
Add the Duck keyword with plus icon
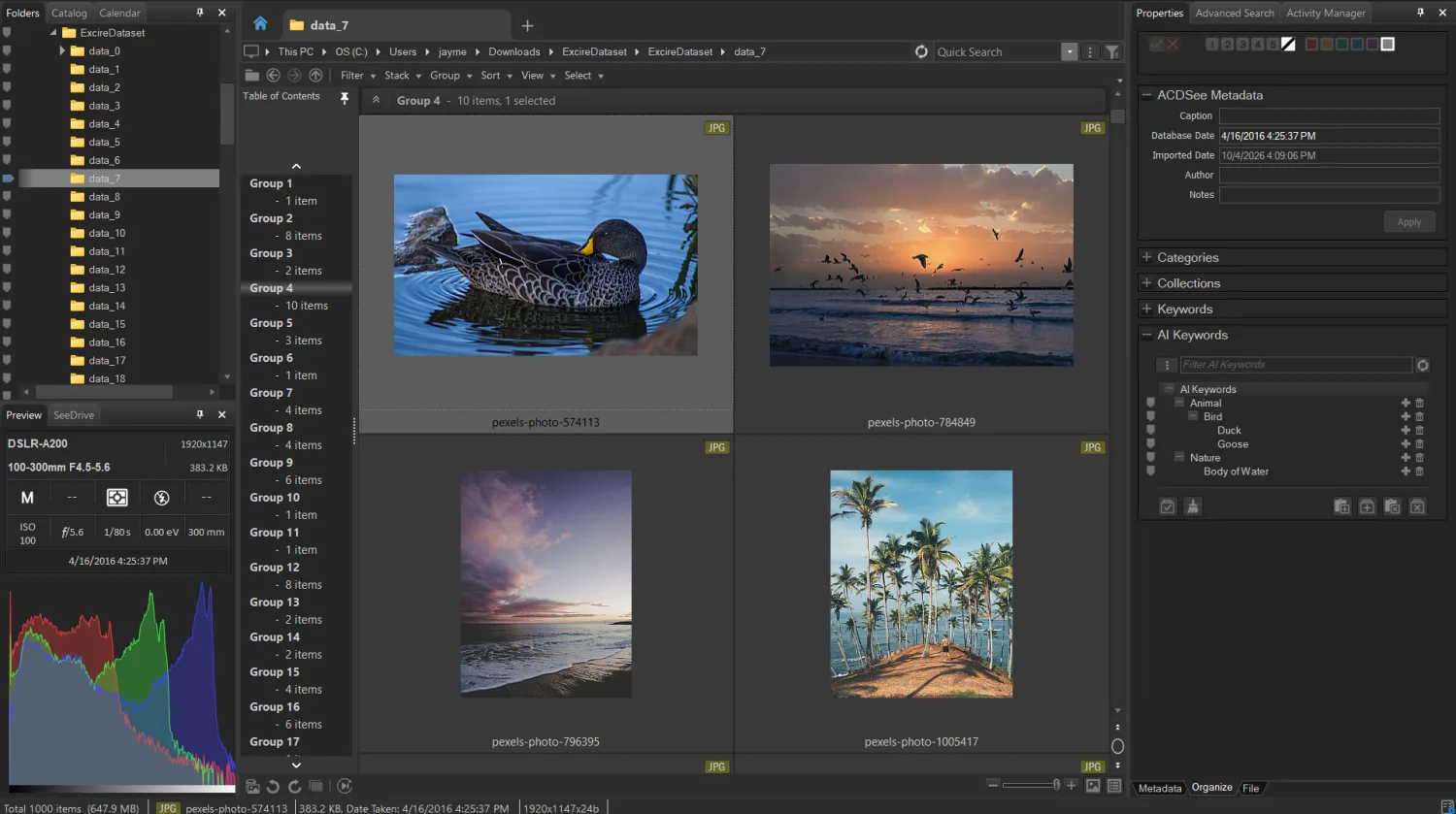[x=1405, y=431]
